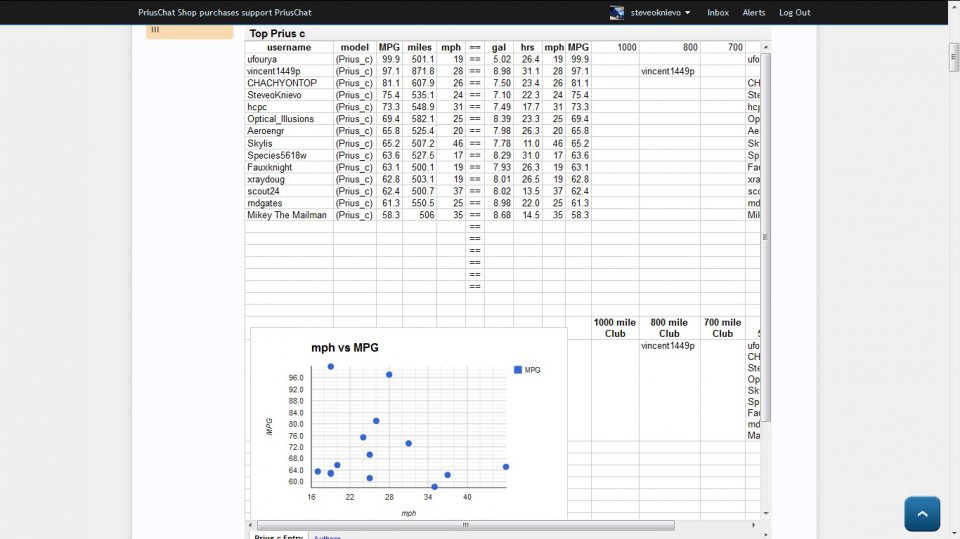Click the mph vs MPG chart title

pyautogui.click(x=345, y=347)
